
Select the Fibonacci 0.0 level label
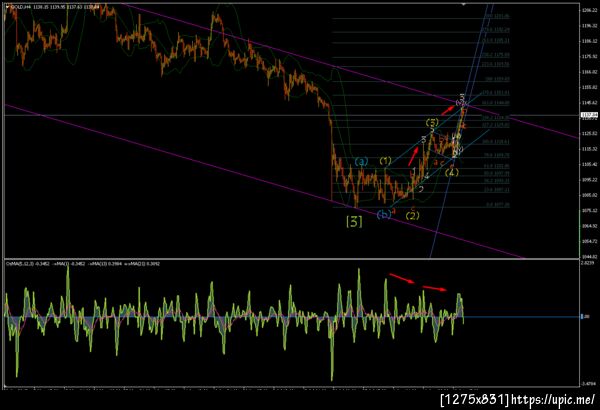[x=498, y=205]
